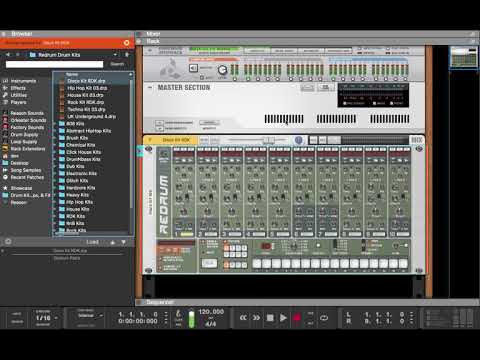The height and width of the screenshot is (360, 480).
Task: Select Techno Kit 03.drp file
Action: 86,109
